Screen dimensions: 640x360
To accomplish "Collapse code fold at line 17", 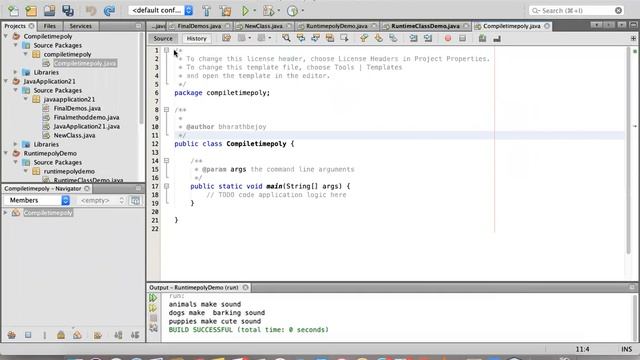I will point(166,186).
